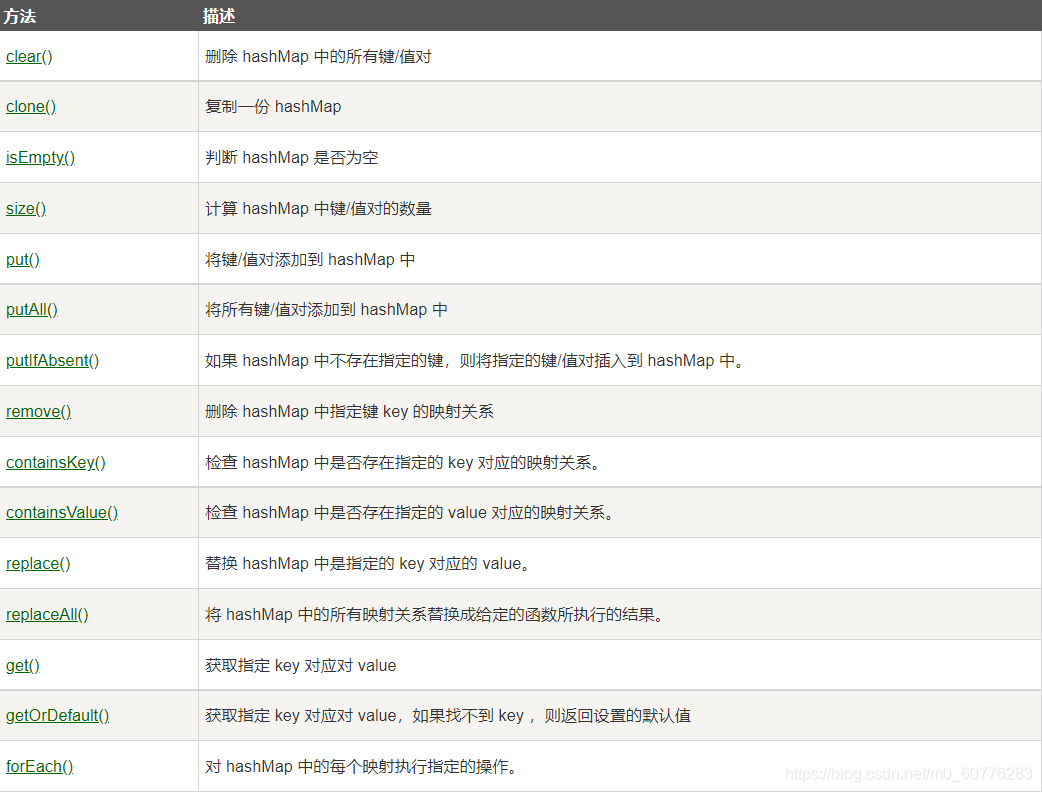Open the replace() method link
Screen dimensions: 1042x792
tap(39, 563)
